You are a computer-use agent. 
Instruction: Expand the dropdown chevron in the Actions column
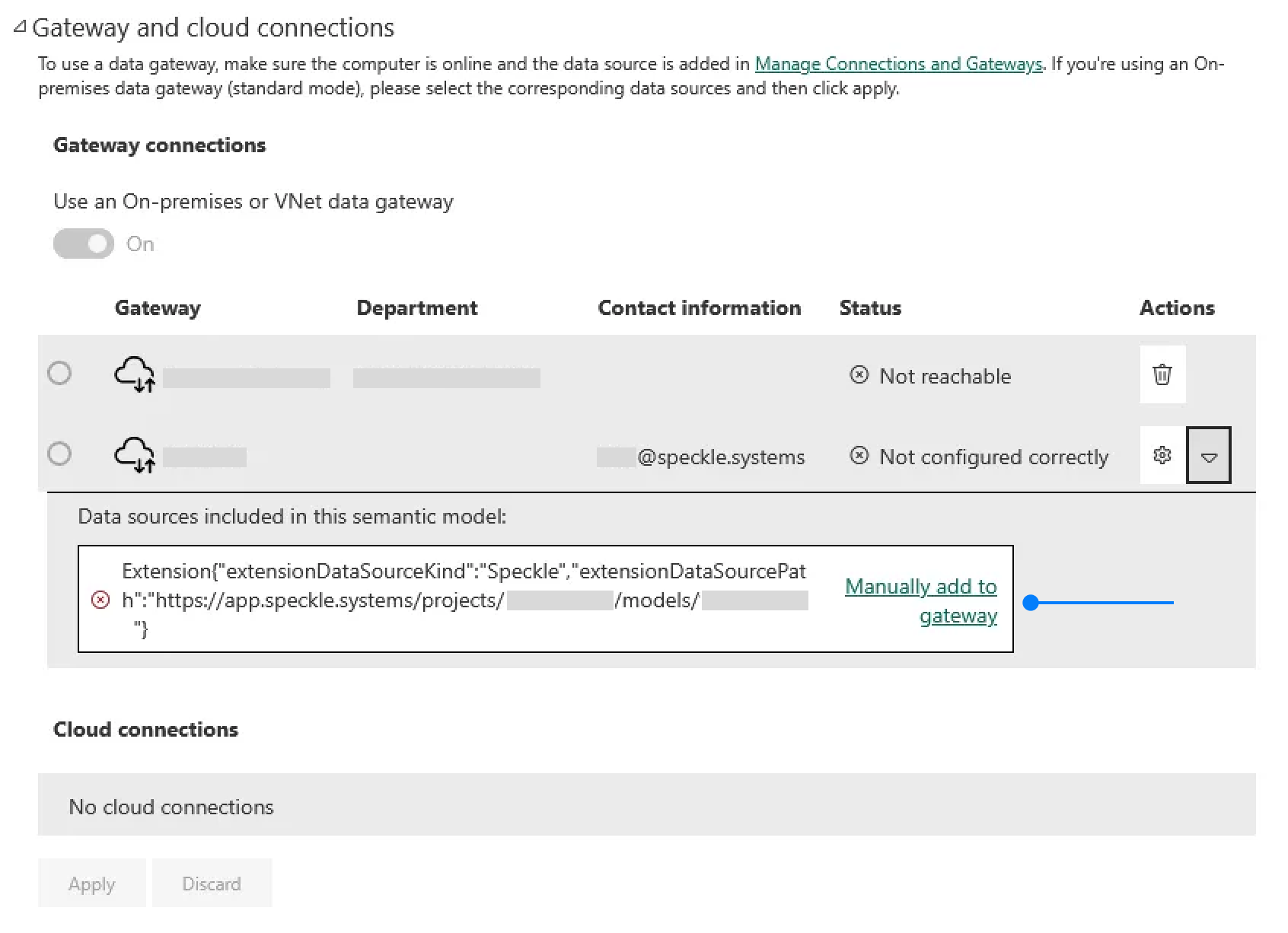pos(1209,455)
